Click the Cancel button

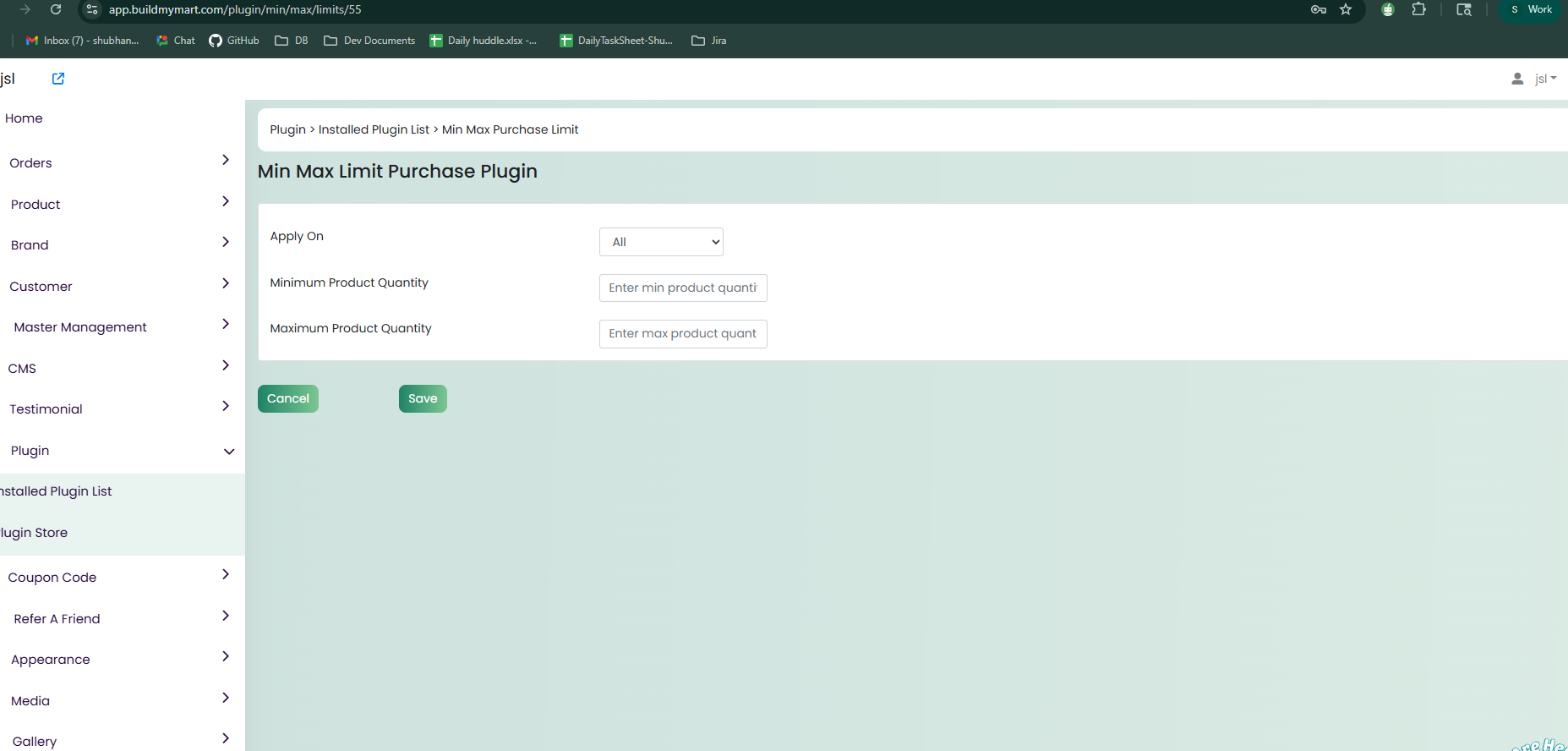(x=288, y=398)
